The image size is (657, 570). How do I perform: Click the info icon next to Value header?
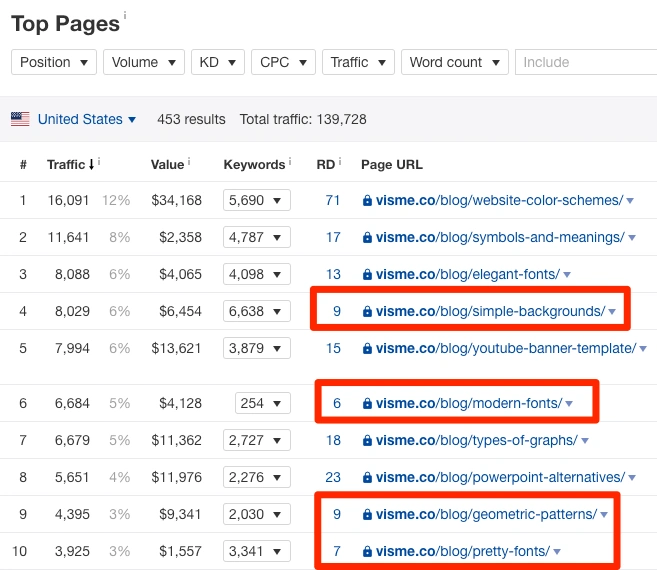click(189, 161)
